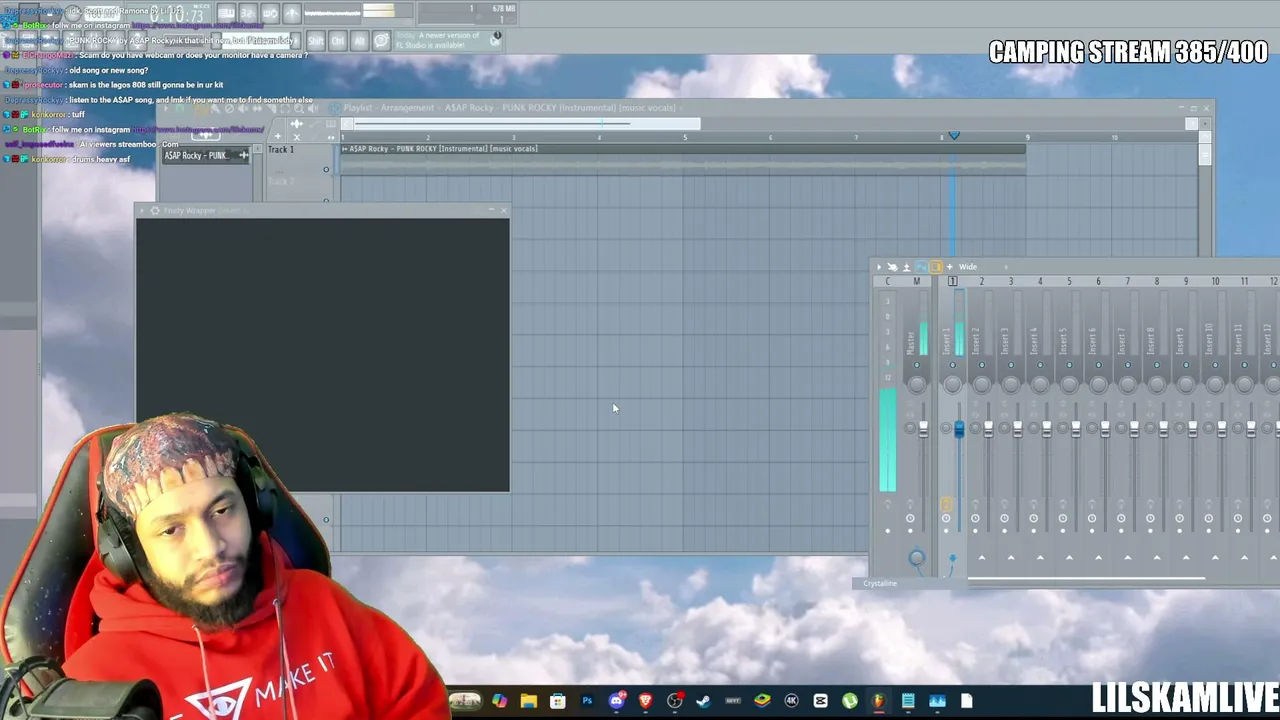Viewport: 1280px width, 720px height.
Task: Click the playlist scrollbar left arrow
Action: tap(347, 124)
